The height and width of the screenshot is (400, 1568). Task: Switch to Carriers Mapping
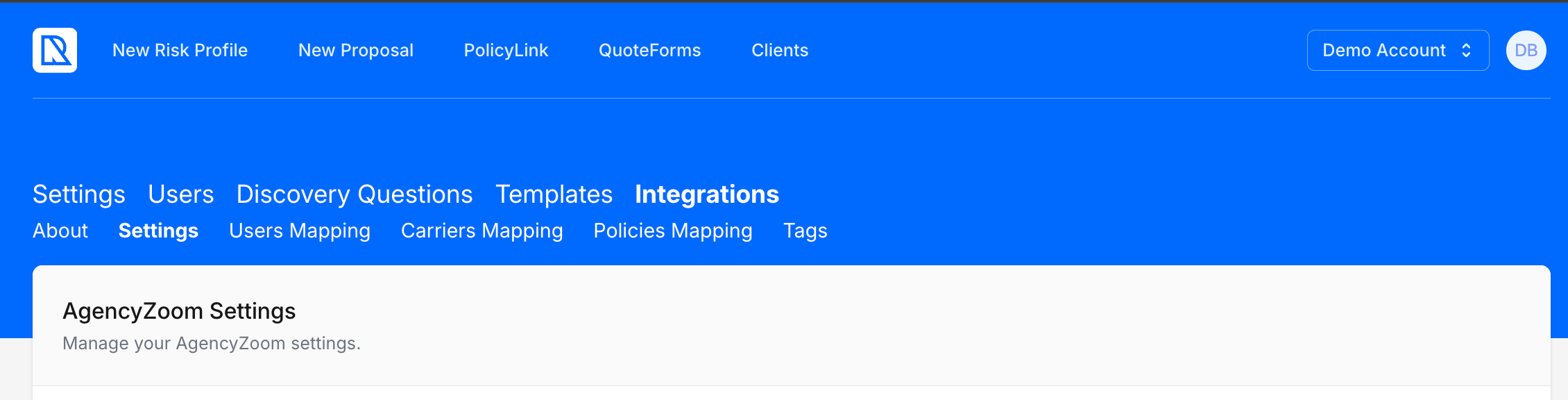[482, 231]
